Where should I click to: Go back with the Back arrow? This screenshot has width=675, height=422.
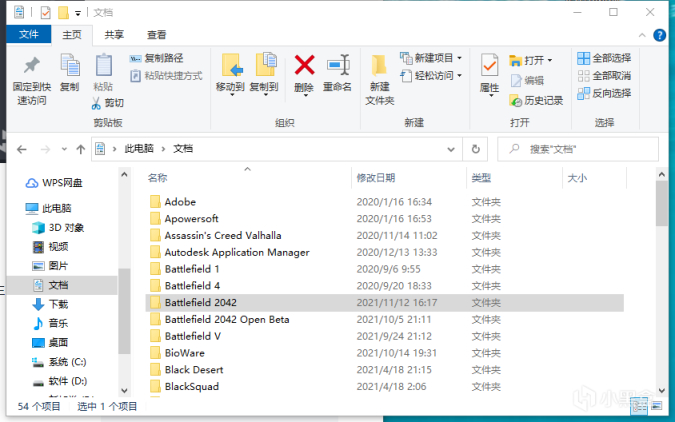[22, 149]
